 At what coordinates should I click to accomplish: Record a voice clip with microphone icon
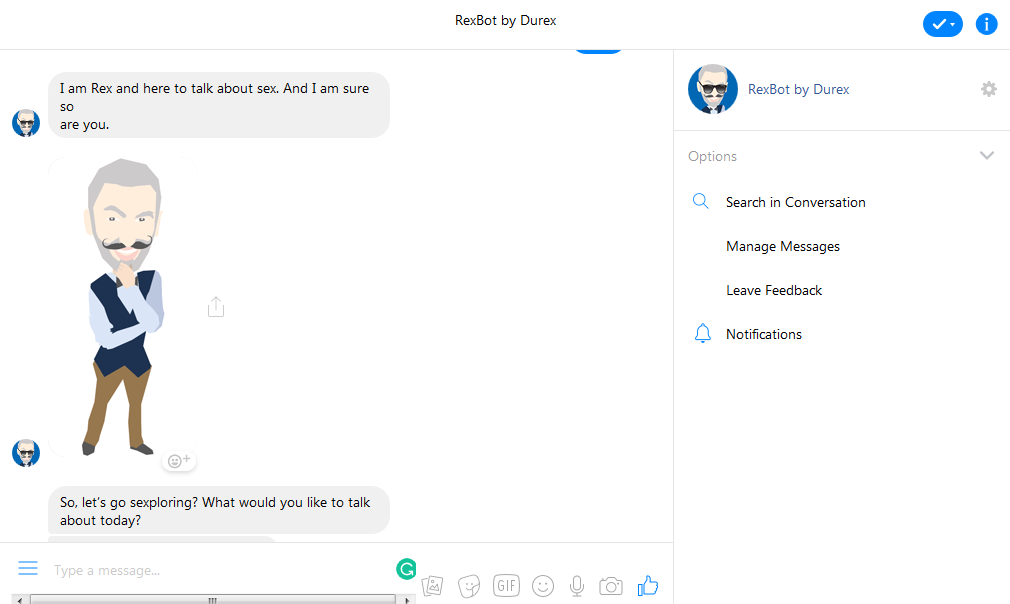tap(577, 586)
